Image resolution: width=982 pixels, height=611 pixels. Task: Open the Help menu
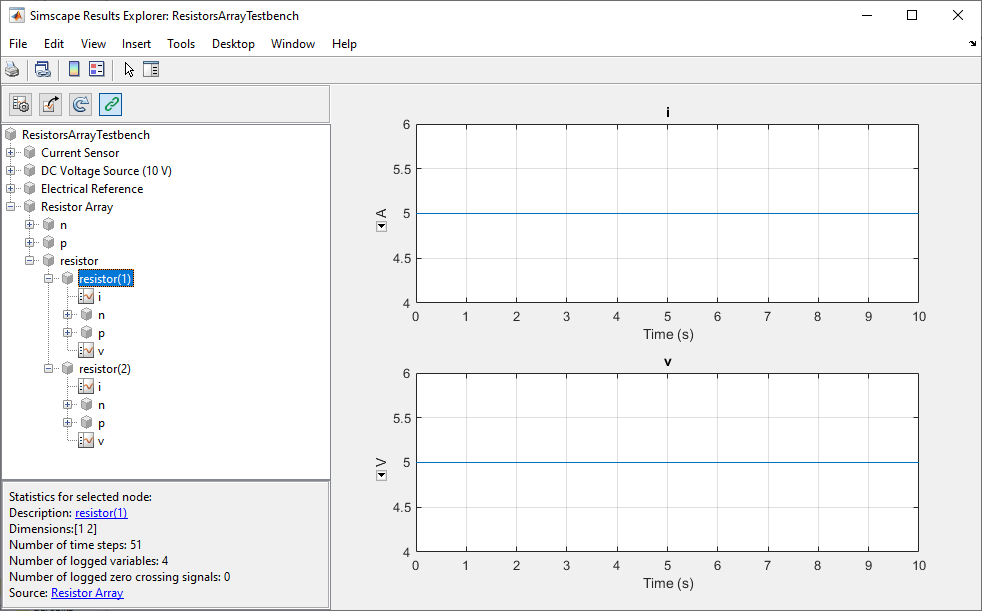point(344,44)
